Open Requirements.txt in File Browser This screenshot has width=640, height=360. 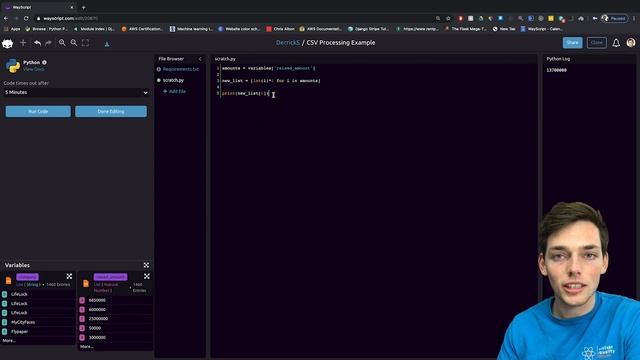(181, 69)
